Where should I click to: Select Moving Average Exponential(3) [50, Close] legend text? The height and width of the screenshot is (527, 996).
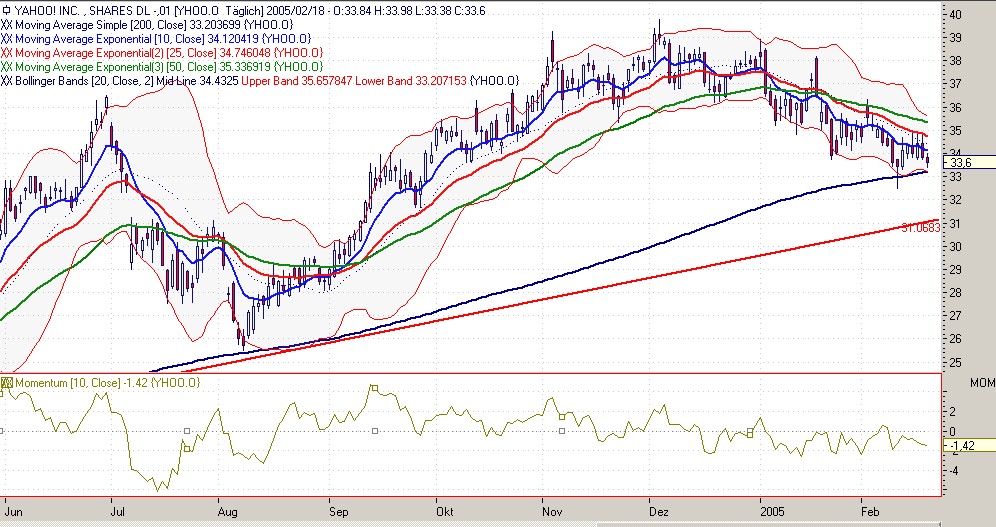pyautogui.click(x=169, y=67)
